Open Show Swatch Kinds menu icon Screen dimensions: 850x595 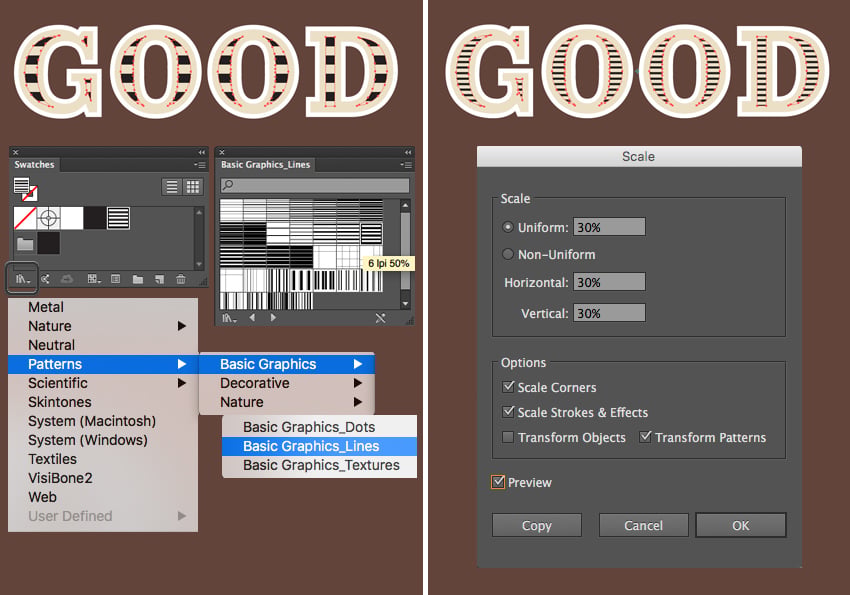coord(94,279)
